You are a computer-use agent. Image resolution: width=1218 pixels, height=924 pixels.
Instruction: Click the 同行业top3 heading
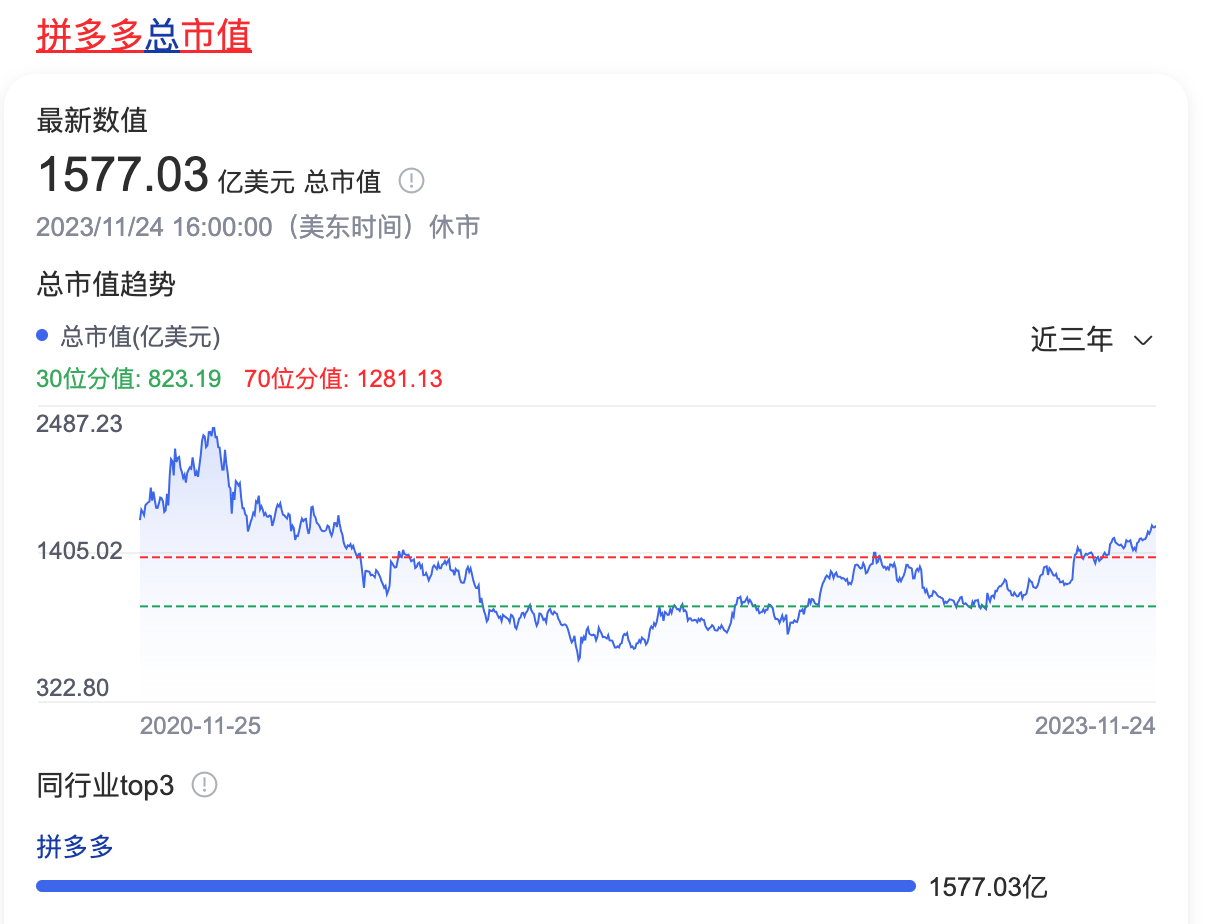coord(105,785)
